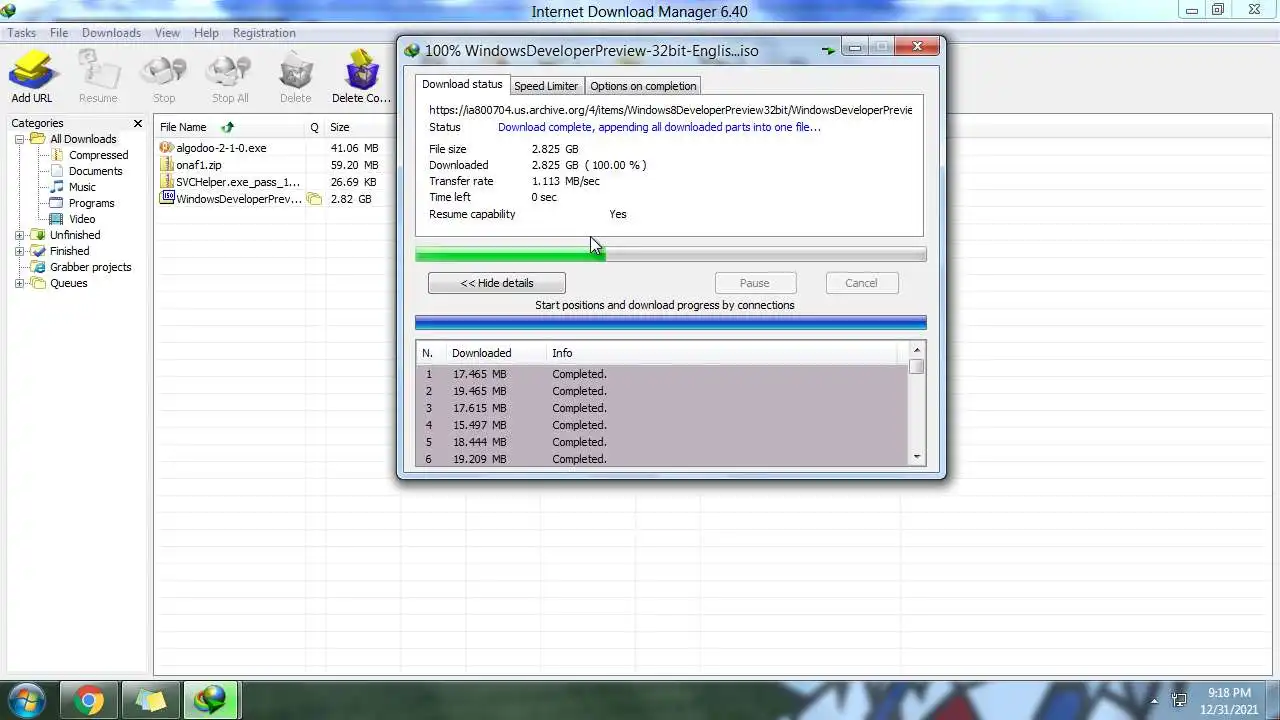Expand the Queues category
This screenshot has height=720, width=1280.
19,283
